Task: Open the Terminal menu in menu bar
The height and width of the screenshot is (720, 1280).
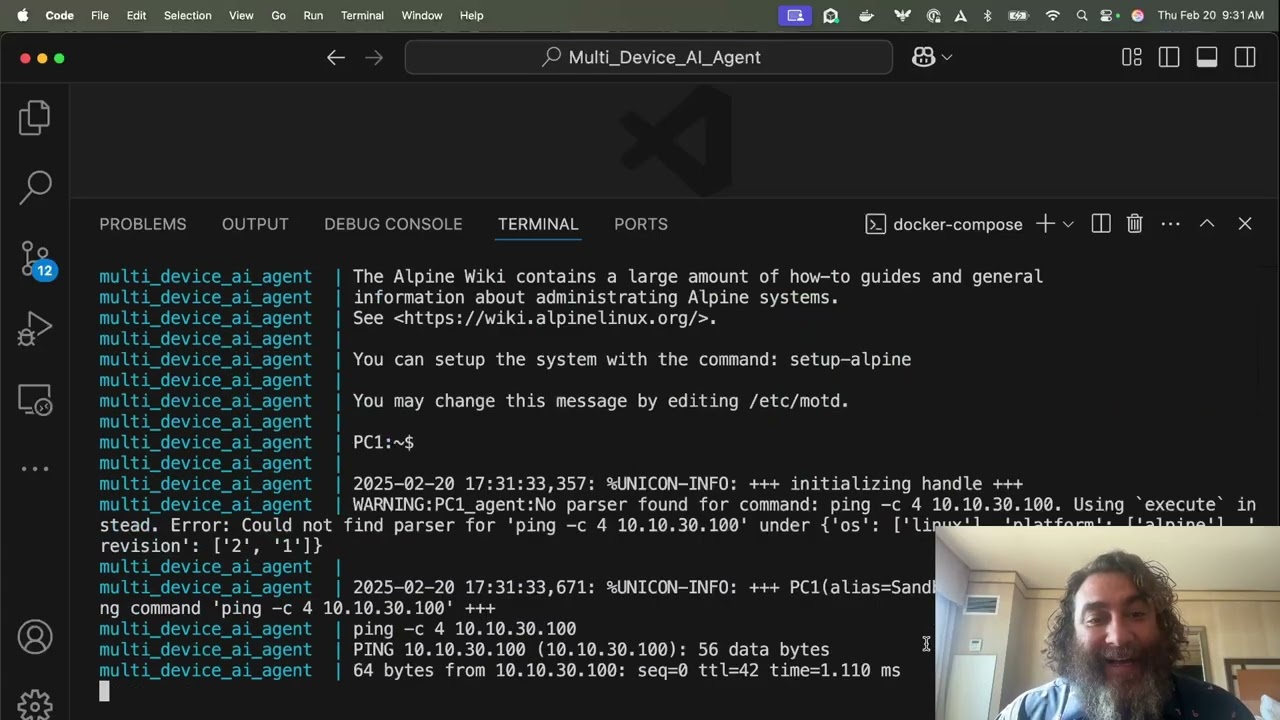Action: coord(362,15)
